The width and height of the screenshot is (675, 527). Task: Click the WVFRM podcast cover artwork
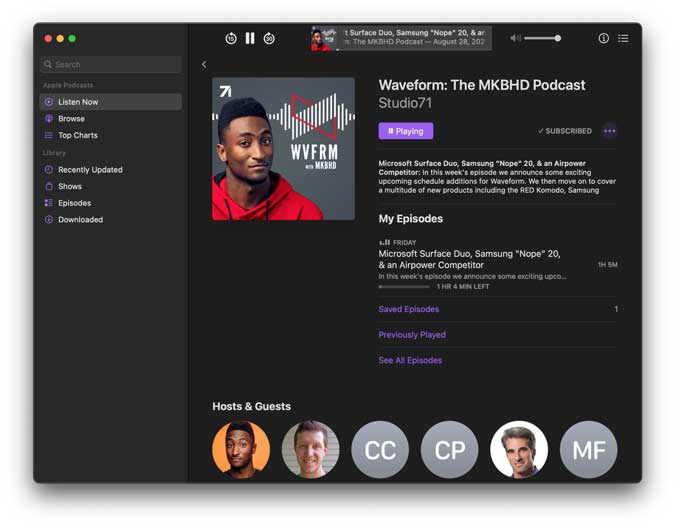(283, 149)
